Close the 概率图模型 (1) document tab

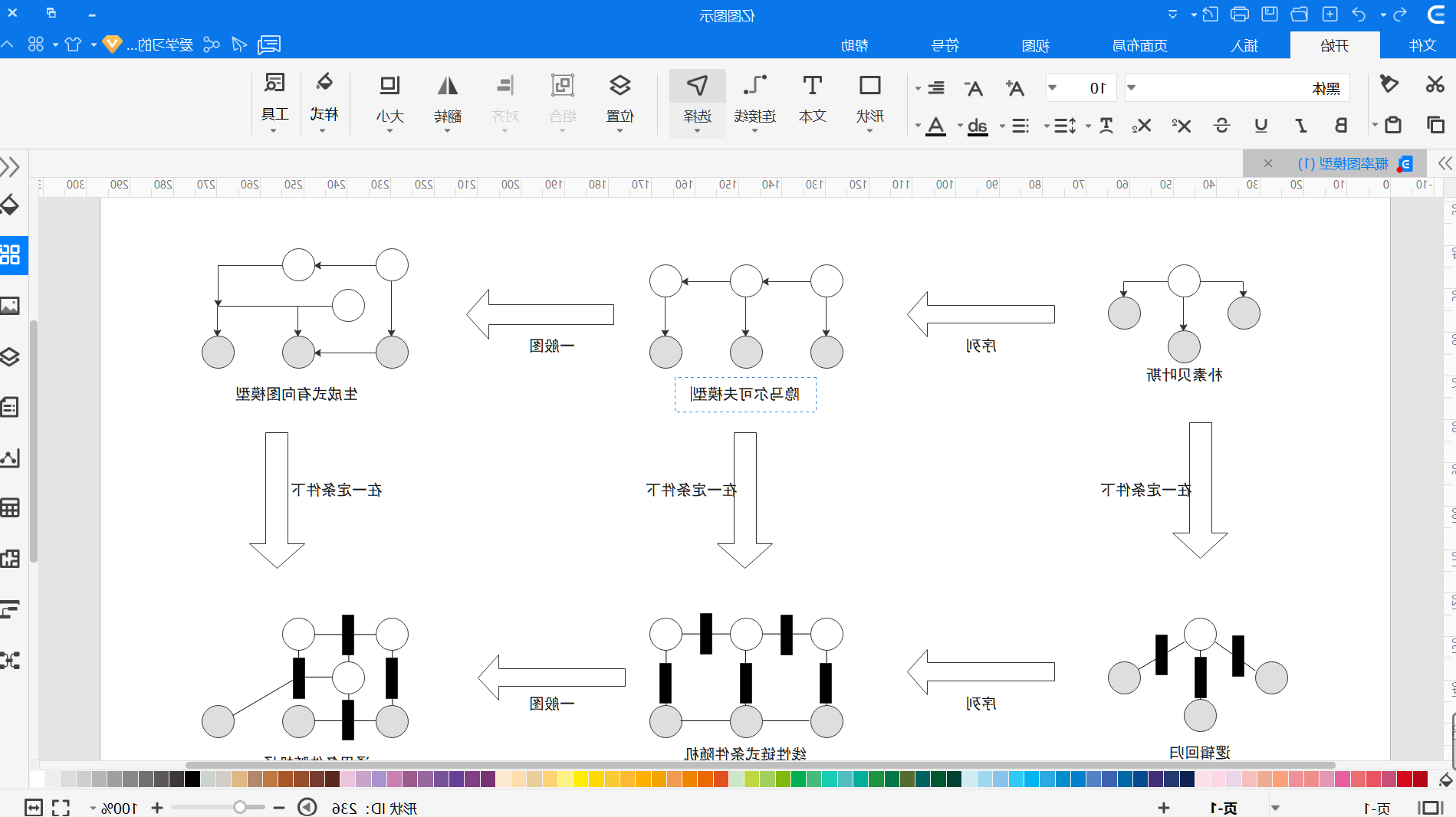tap(1268, 163)
